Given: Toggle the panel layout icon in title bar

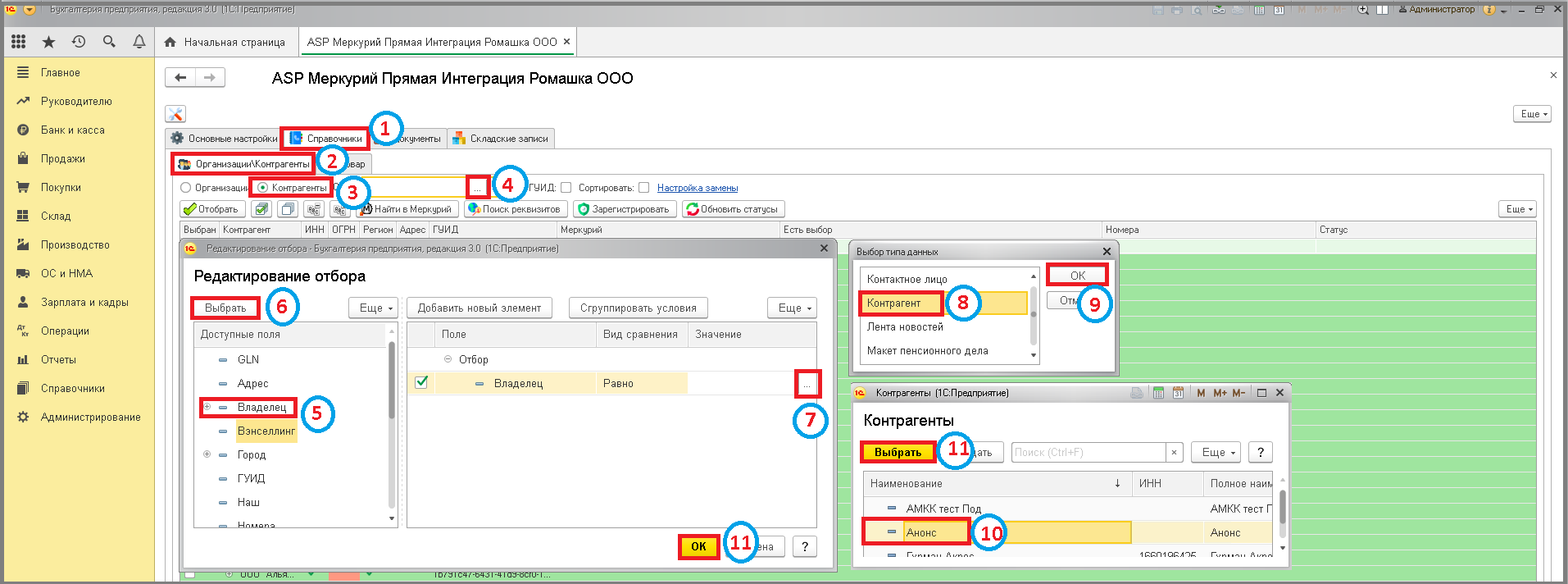Looking at the screenshot, I should (x=1382, y=10).
